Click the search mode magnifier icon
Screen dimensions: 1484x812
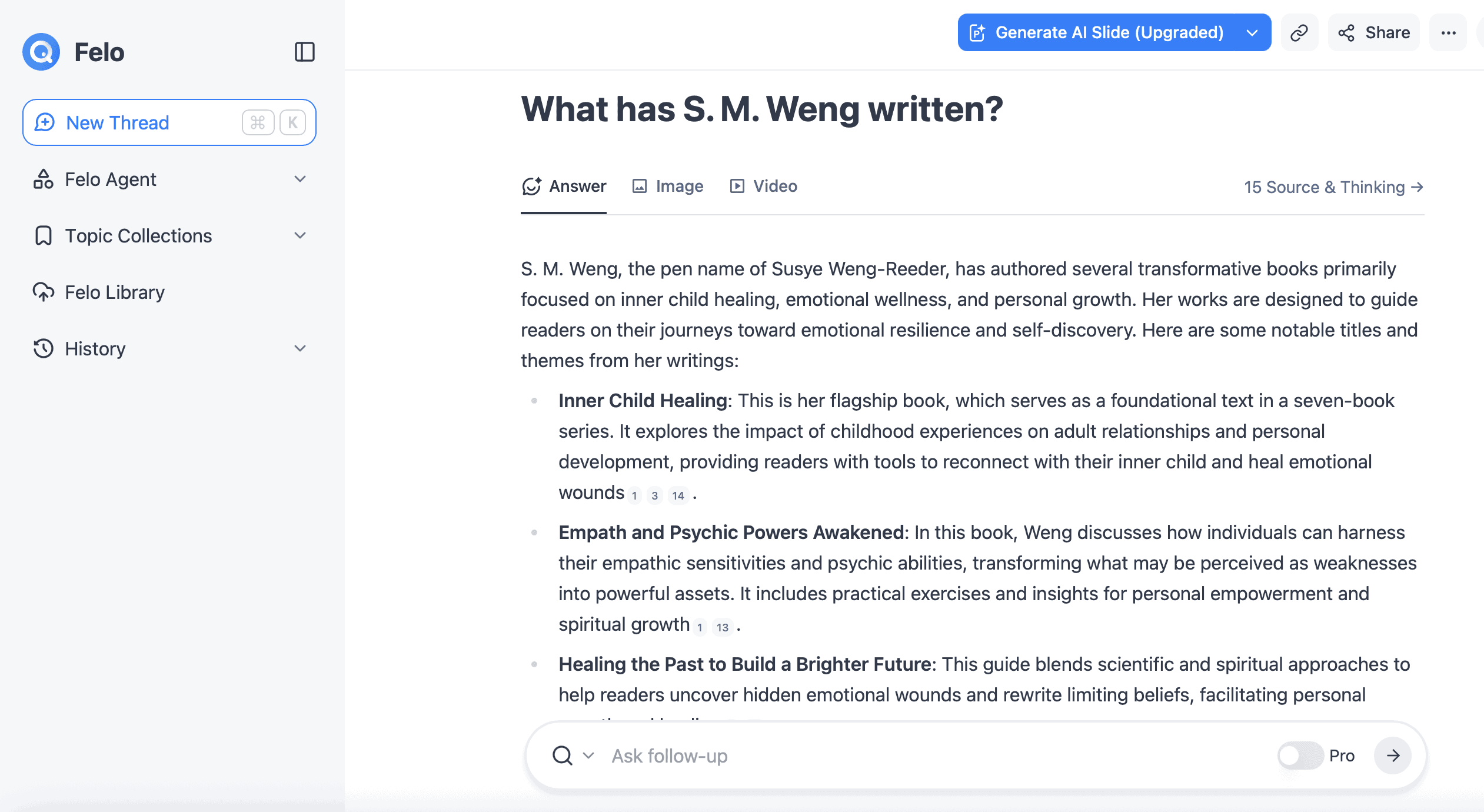point(563,756)
